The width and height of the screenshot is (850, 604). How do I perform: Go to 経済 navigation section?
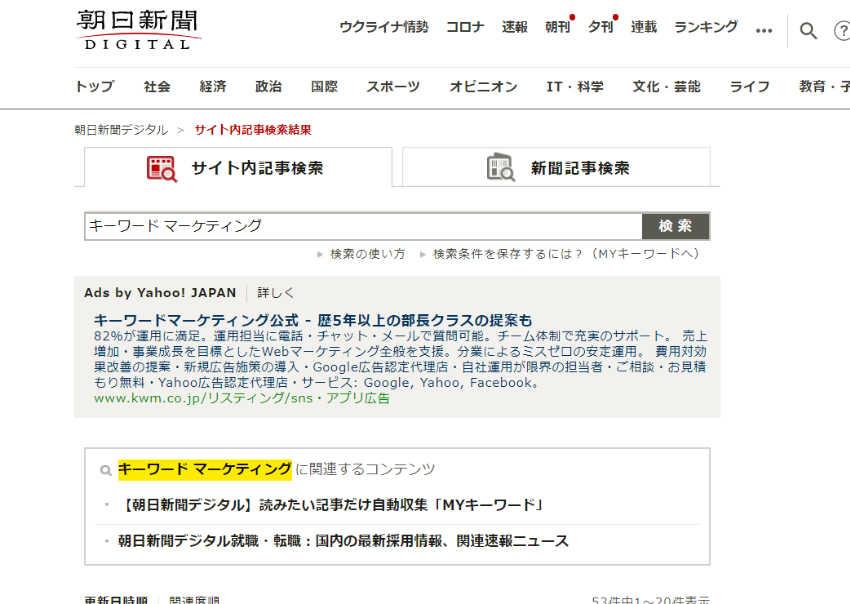pyautogui.click(x=212, y=87)
